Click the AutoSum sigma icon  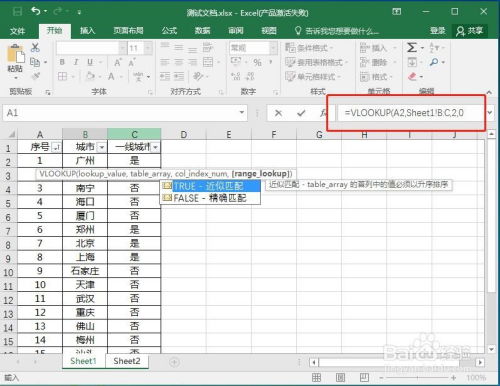412,47
